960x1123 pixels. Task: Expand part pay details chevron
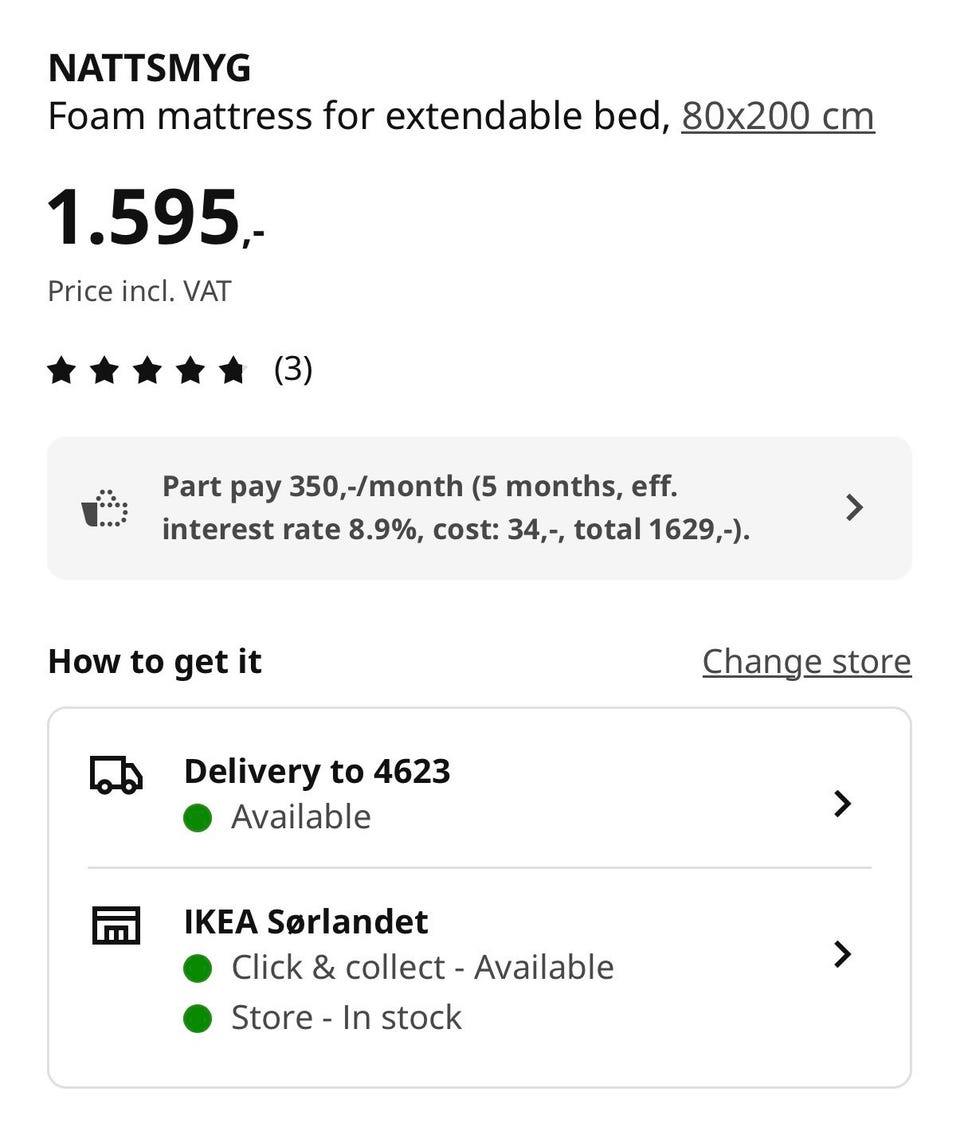854,508
